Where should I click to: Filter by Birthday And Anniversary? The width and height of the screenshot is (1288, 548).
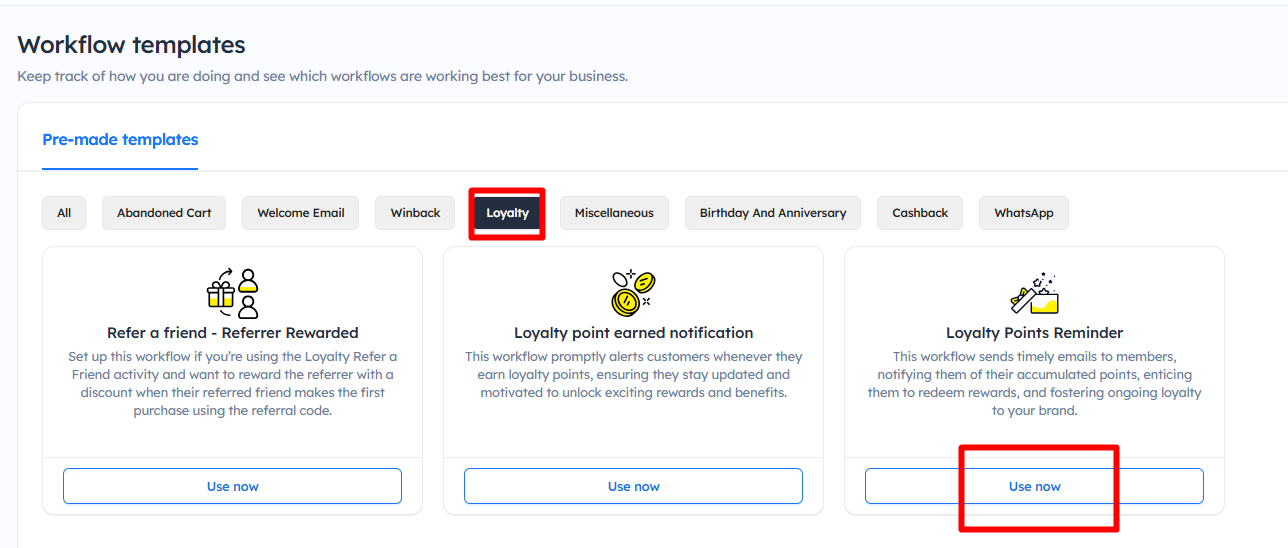tap(772, 213)
